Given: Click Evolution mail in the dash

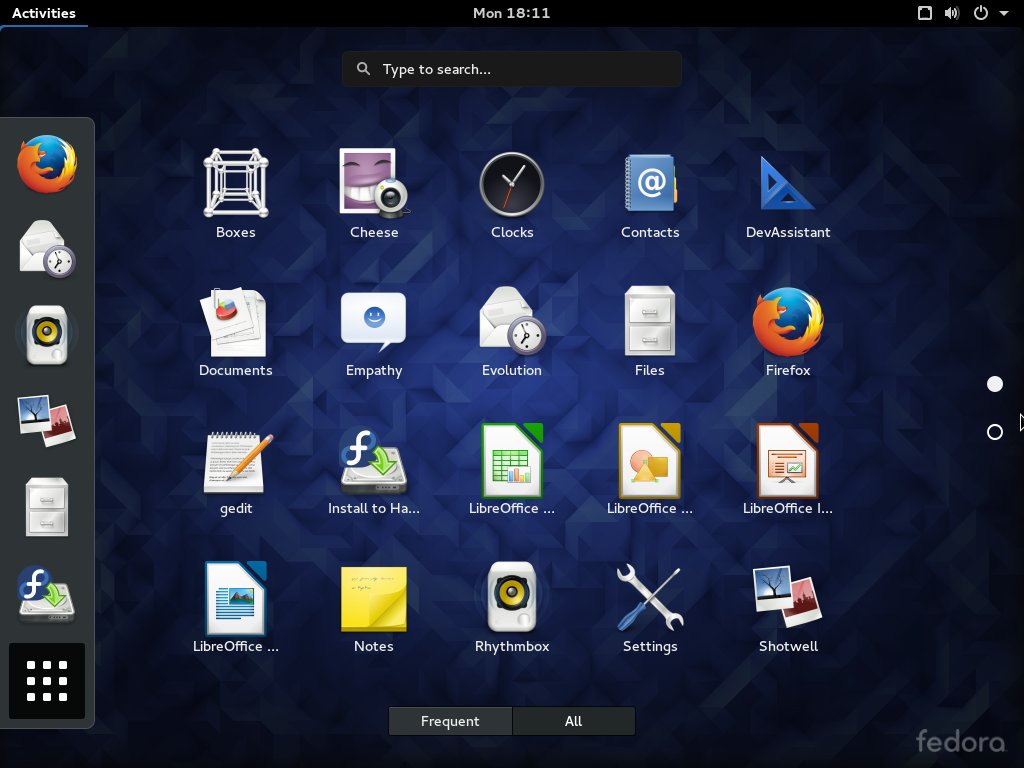Looking at the screenshot, I should 47,249.
